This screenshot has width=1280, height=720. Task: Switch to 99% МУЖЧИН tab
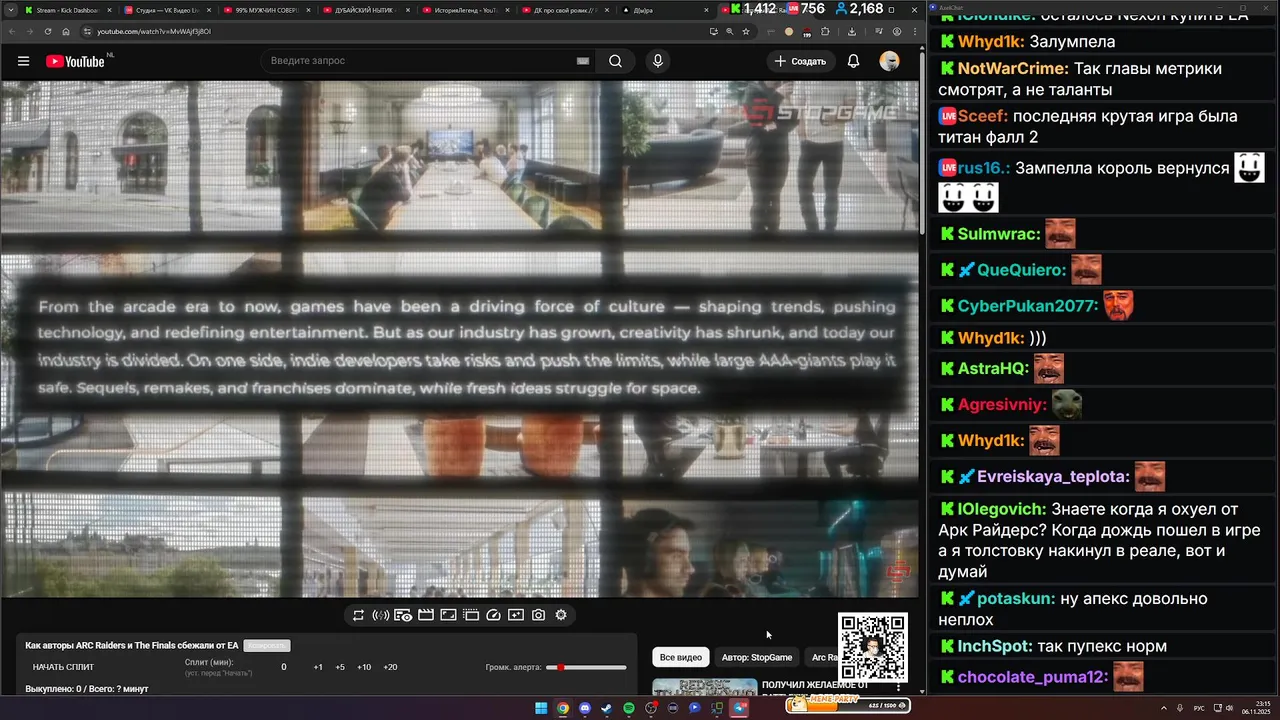click(265, 10)
